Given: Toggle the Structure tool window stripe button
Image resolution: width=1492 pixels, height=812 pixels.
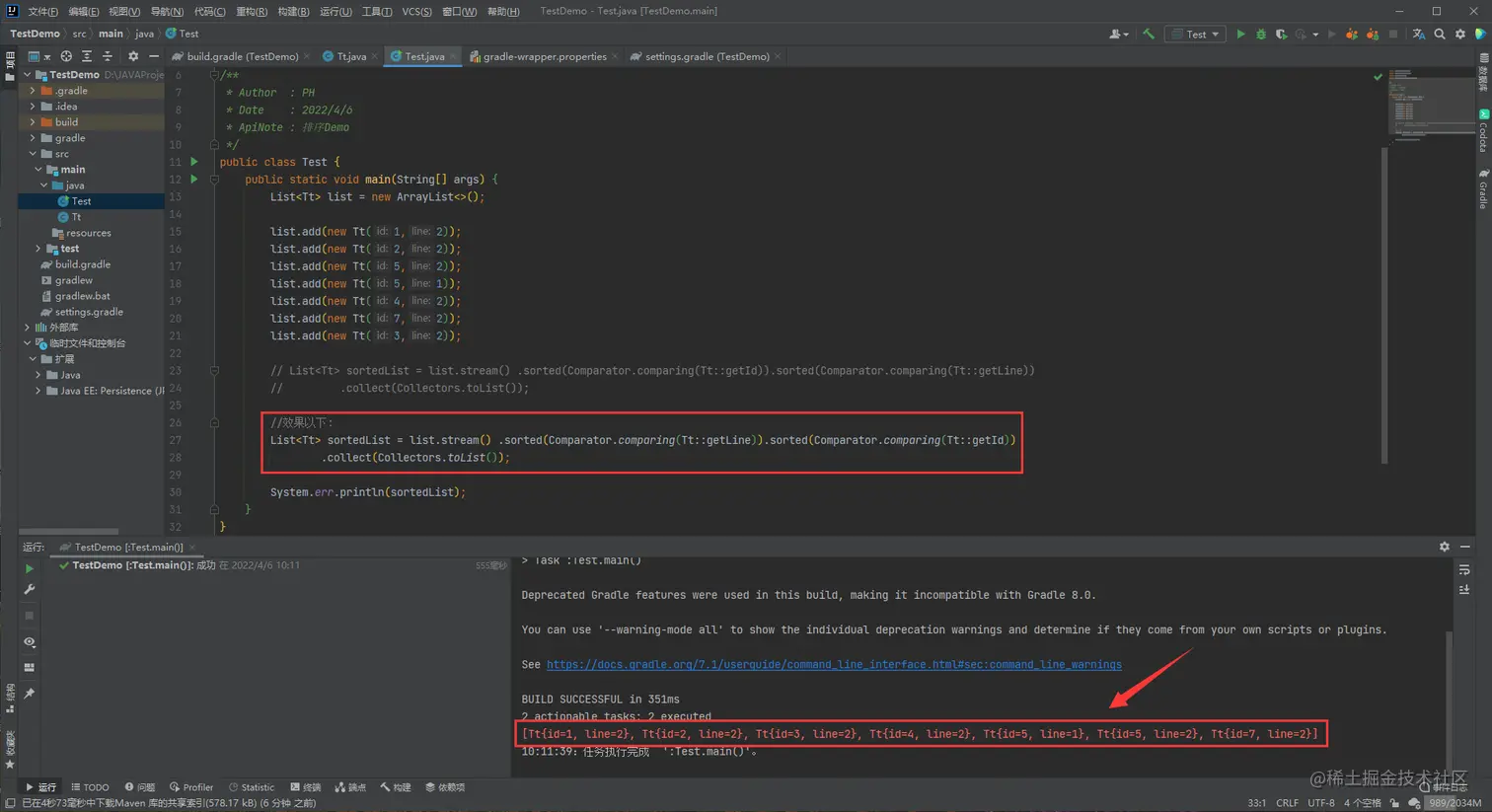Looking at the screenshot, I should [x=10, y=699].
